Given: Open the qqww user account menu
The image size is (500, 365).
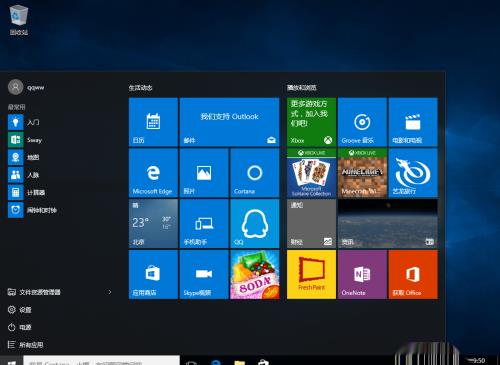Looking at the screenshot, I should 26,87.
